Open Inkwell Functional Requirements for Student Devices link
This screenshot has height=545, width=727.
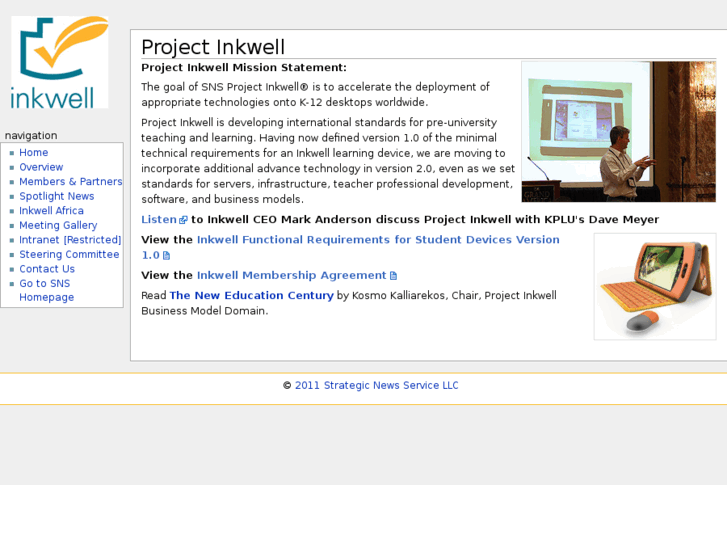coord(350,247)
